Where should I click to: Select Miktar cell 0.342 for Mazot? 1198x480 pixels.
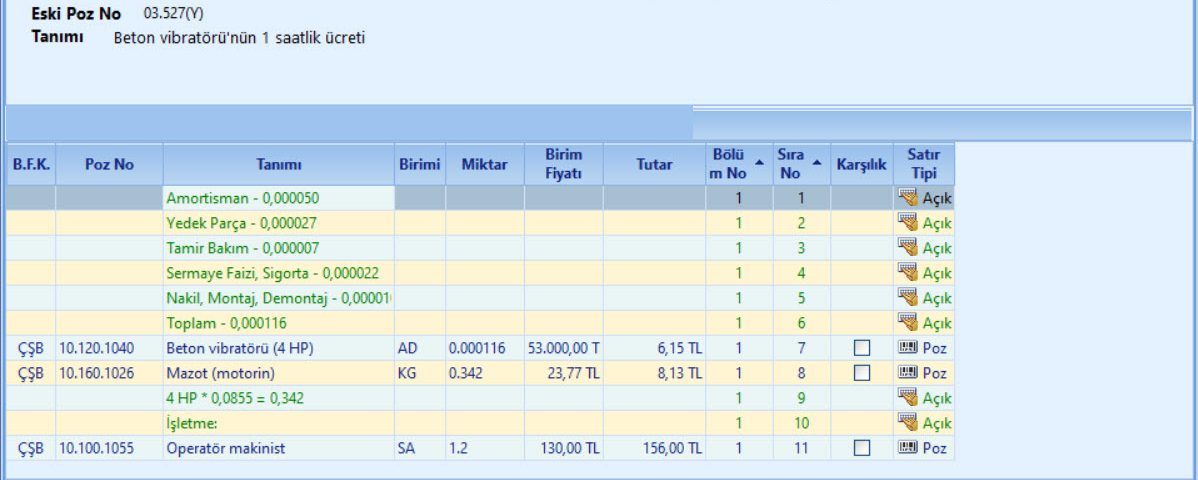point(484,373)
